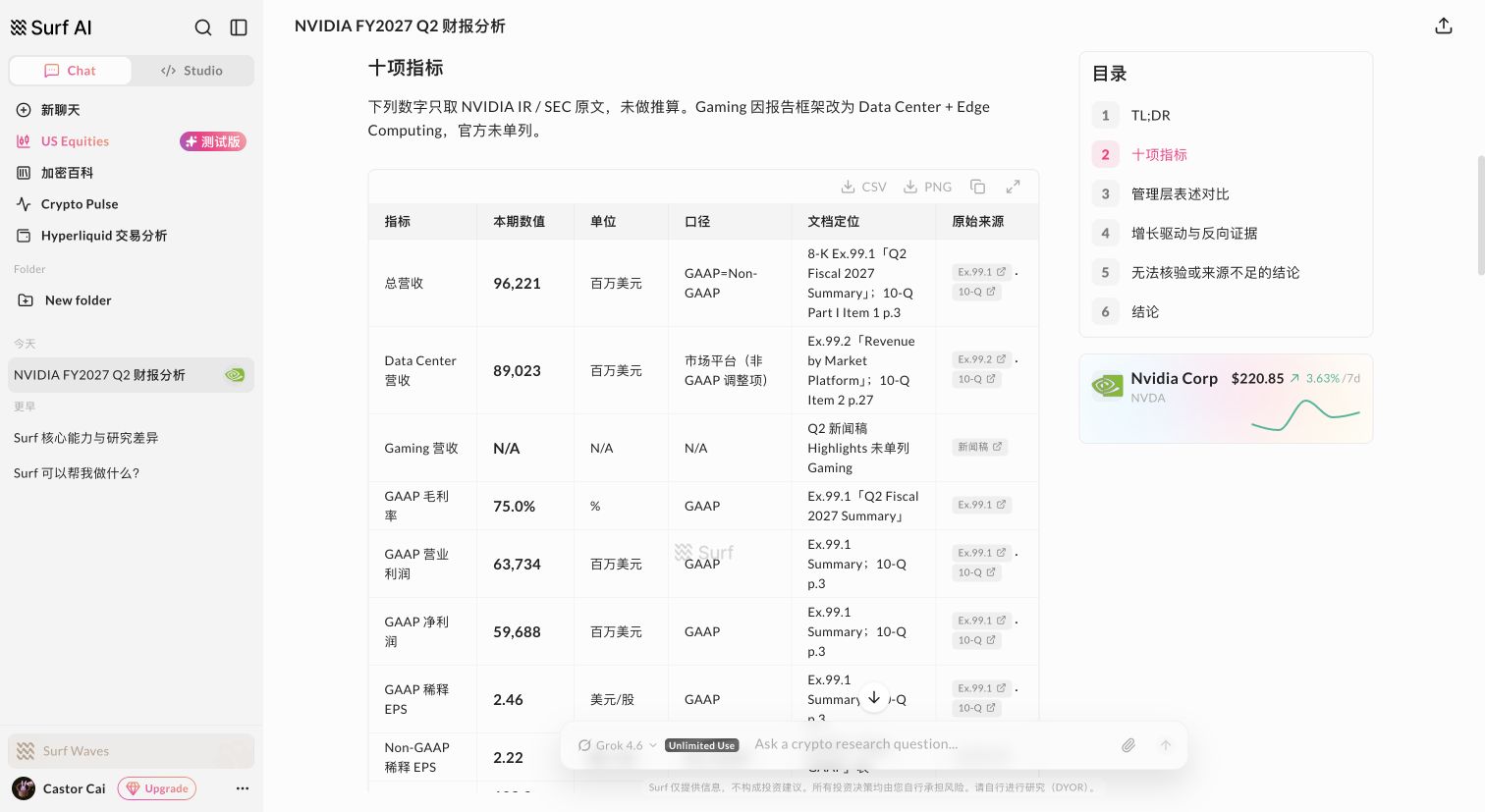This screenshot has height=812, width=1485.
Task: Jump to 增长驱动与反向证据 in contents
Action: click(x=1226, y=233)
